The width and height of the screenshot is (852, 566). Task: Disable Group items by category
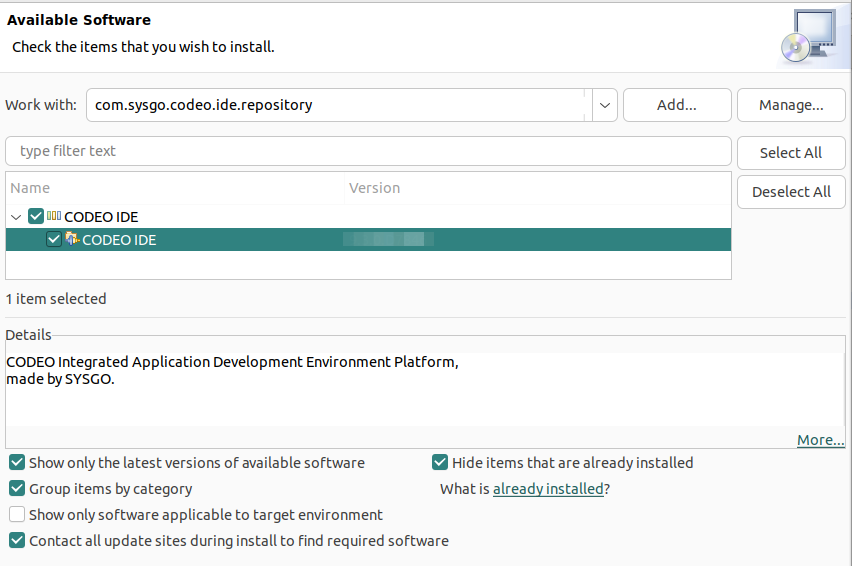point(17,489)
